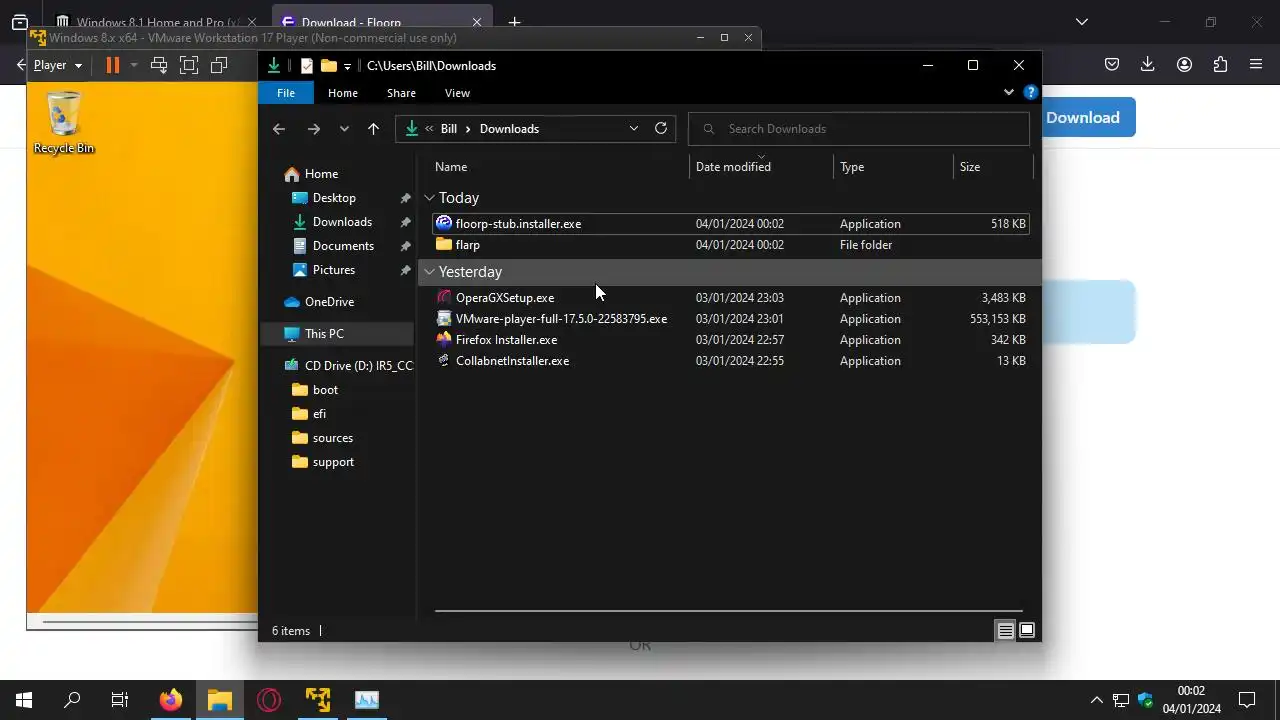Expand the File Explorer ribbon chevron

(1009, 92)
